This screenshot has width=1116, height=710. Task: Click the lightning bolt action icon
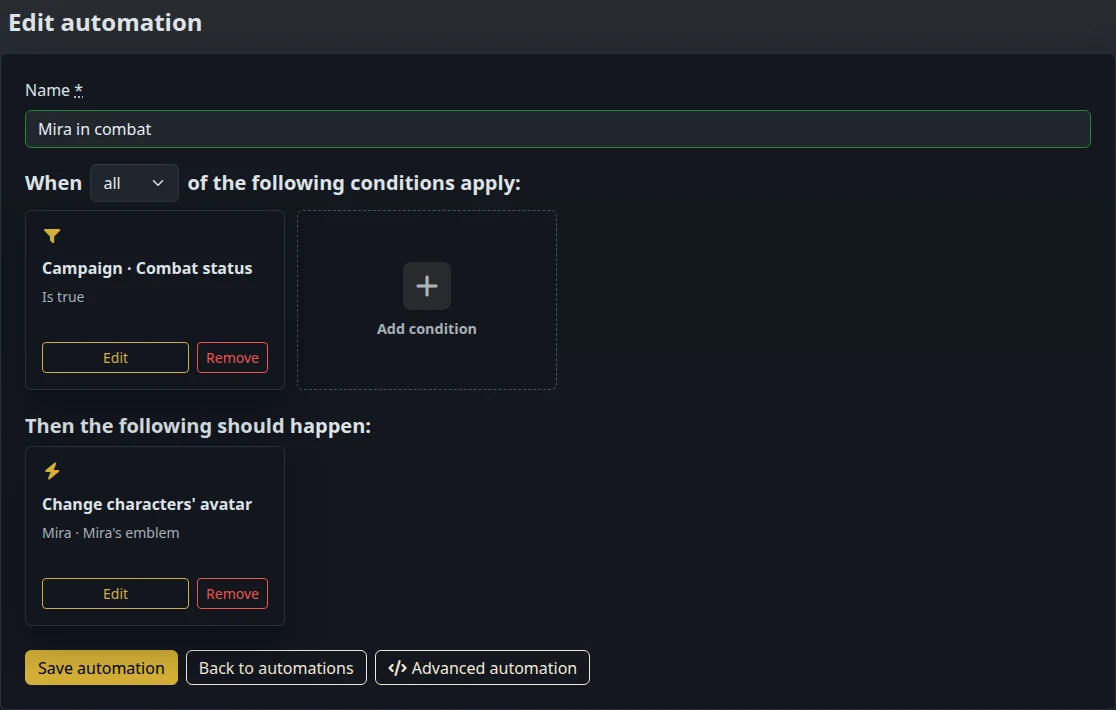(x=52, y=471)
